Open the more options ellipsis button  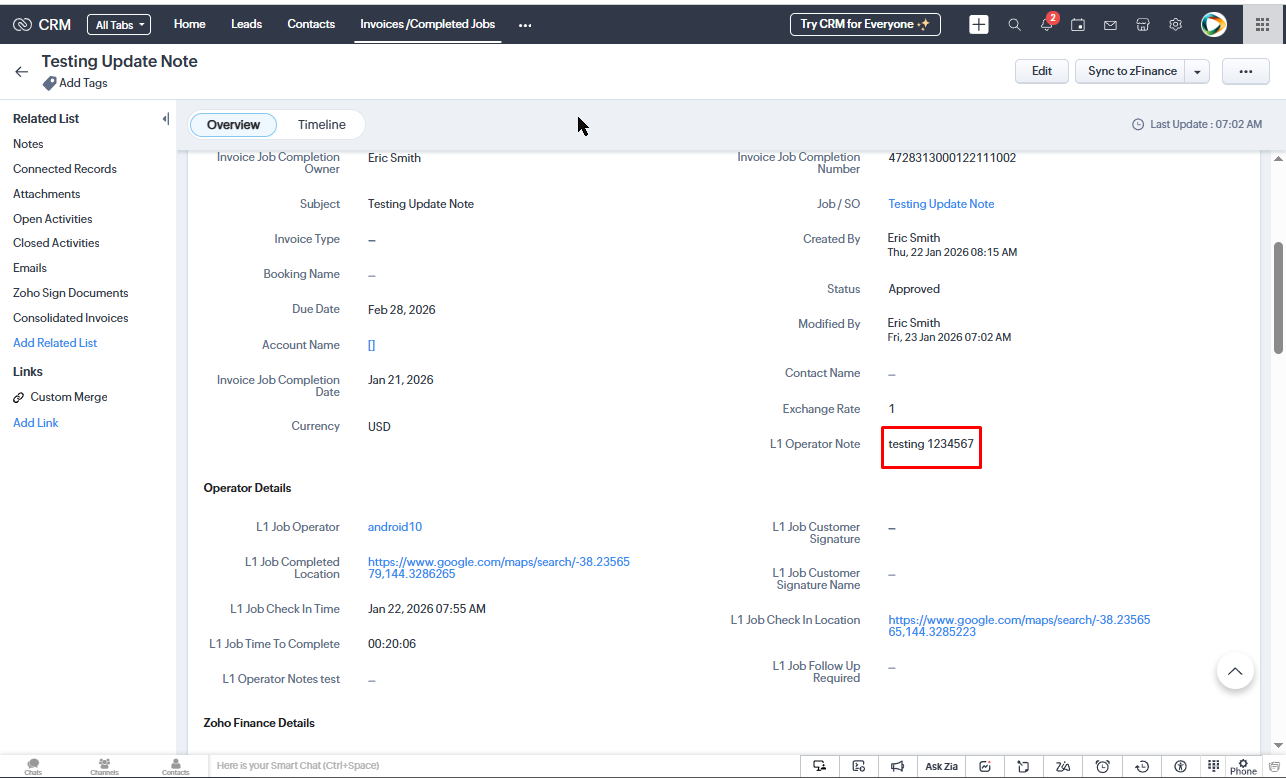point(1246,71)
